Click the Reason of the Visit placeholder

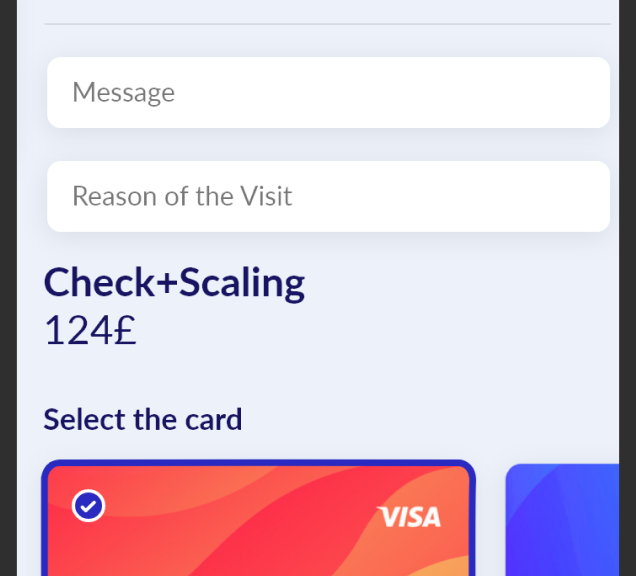(182, 196)
